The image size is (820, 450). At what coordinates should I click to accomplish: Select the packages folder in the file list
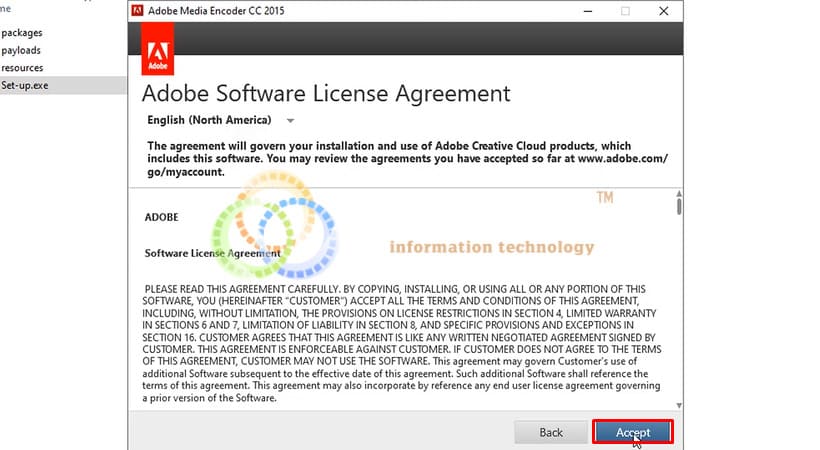[22, 33]
